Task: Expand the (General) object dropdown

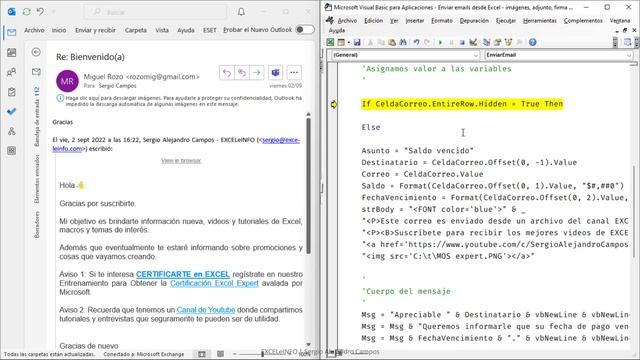Action: coord(476,55)
